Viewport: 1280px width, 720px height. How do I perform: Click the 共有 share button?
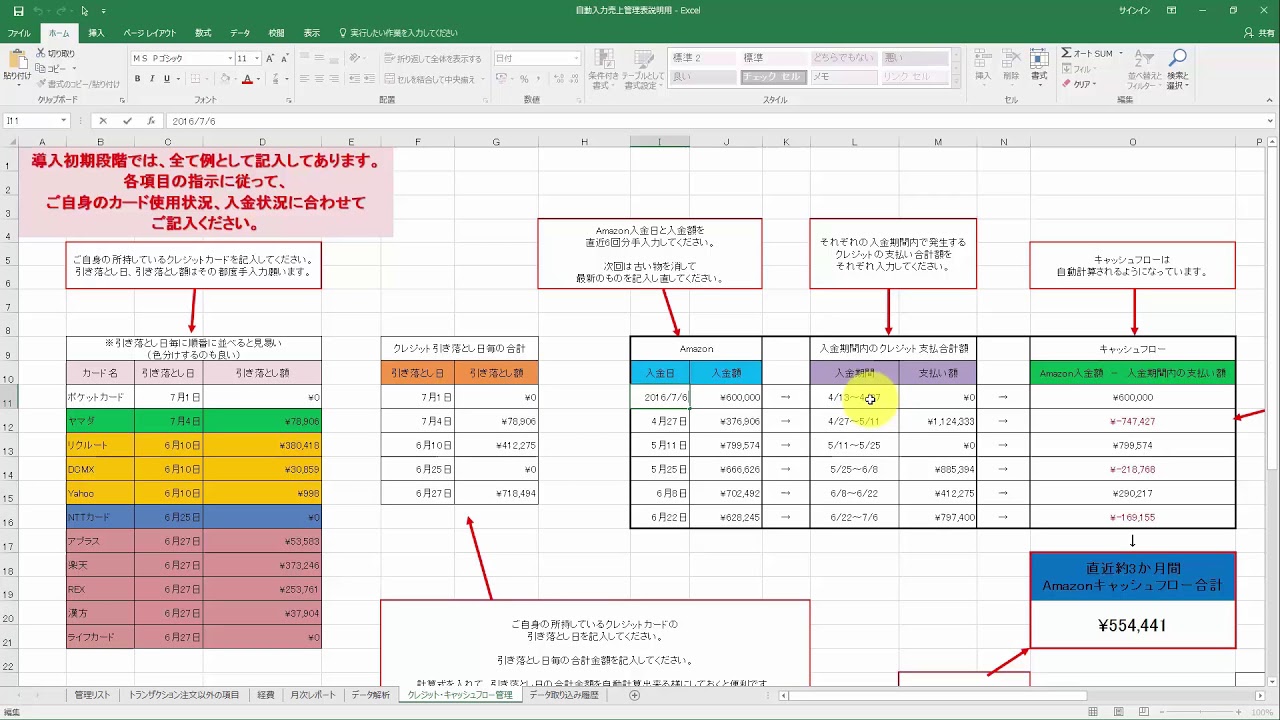pyautogui.click(x=1258, y=33)
